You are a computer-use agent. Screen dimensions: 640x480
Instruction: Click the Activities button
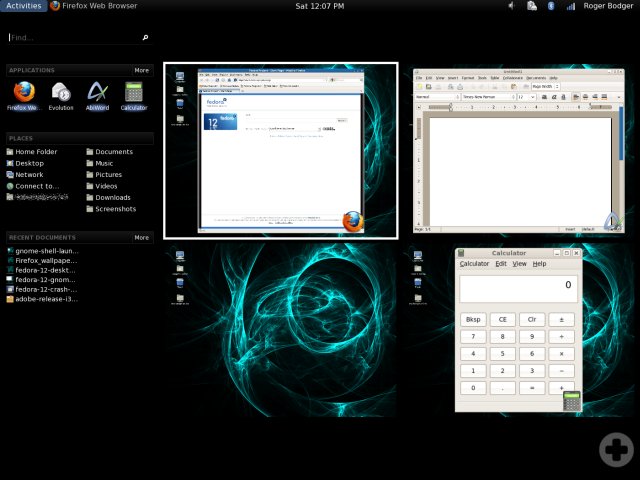coord(23,6)
